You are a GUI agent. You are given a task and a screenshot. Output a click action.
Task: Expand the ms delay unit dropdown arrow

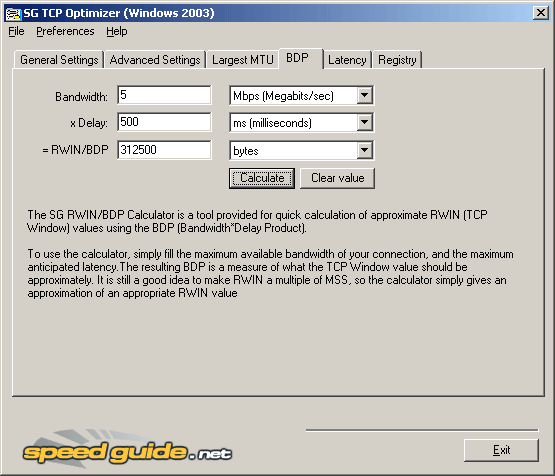coord(364,122)
